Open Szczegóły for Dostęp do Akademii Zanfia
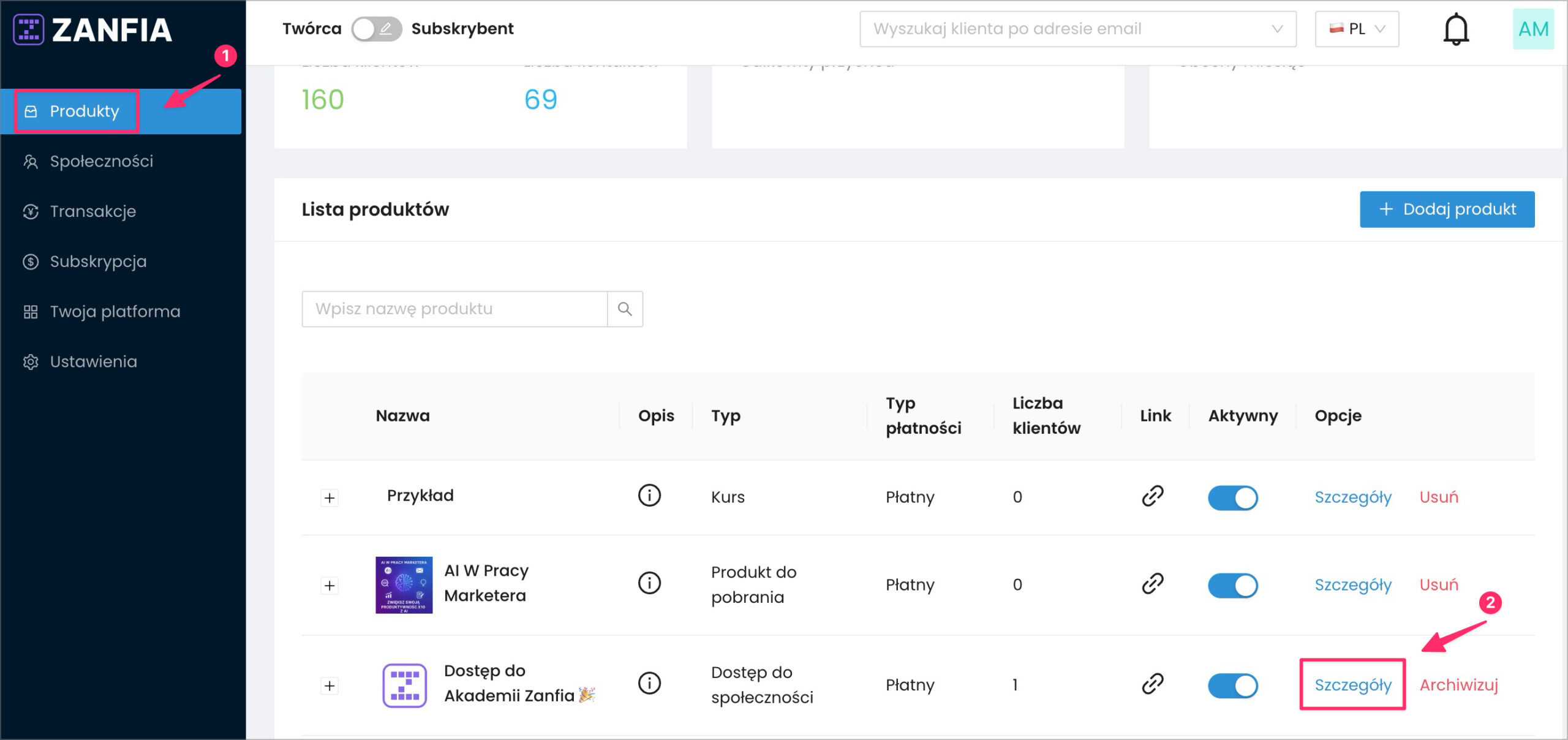 point(1352,685)
